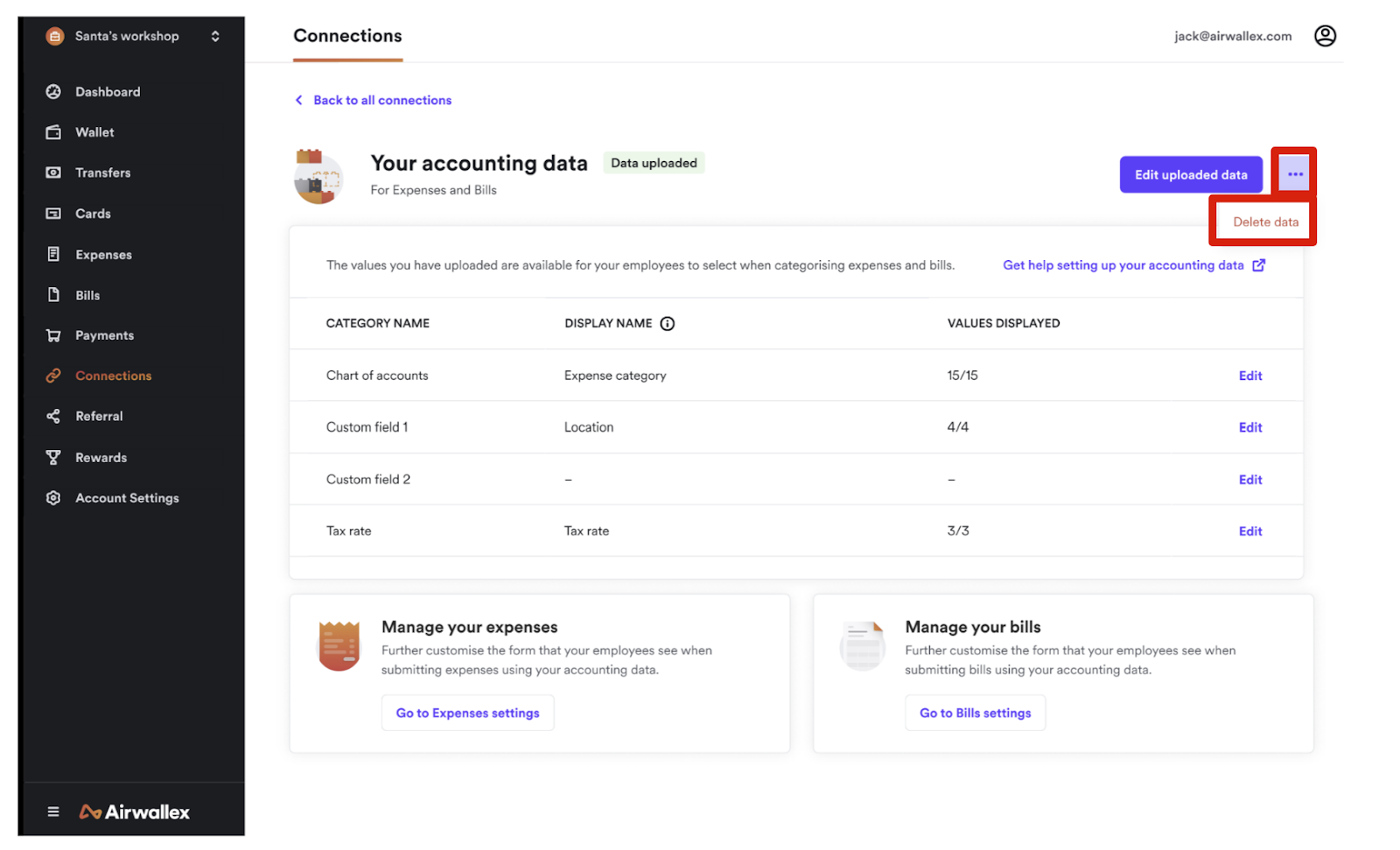
Task: Open the user profile avatar icon
Action: 1325,36
